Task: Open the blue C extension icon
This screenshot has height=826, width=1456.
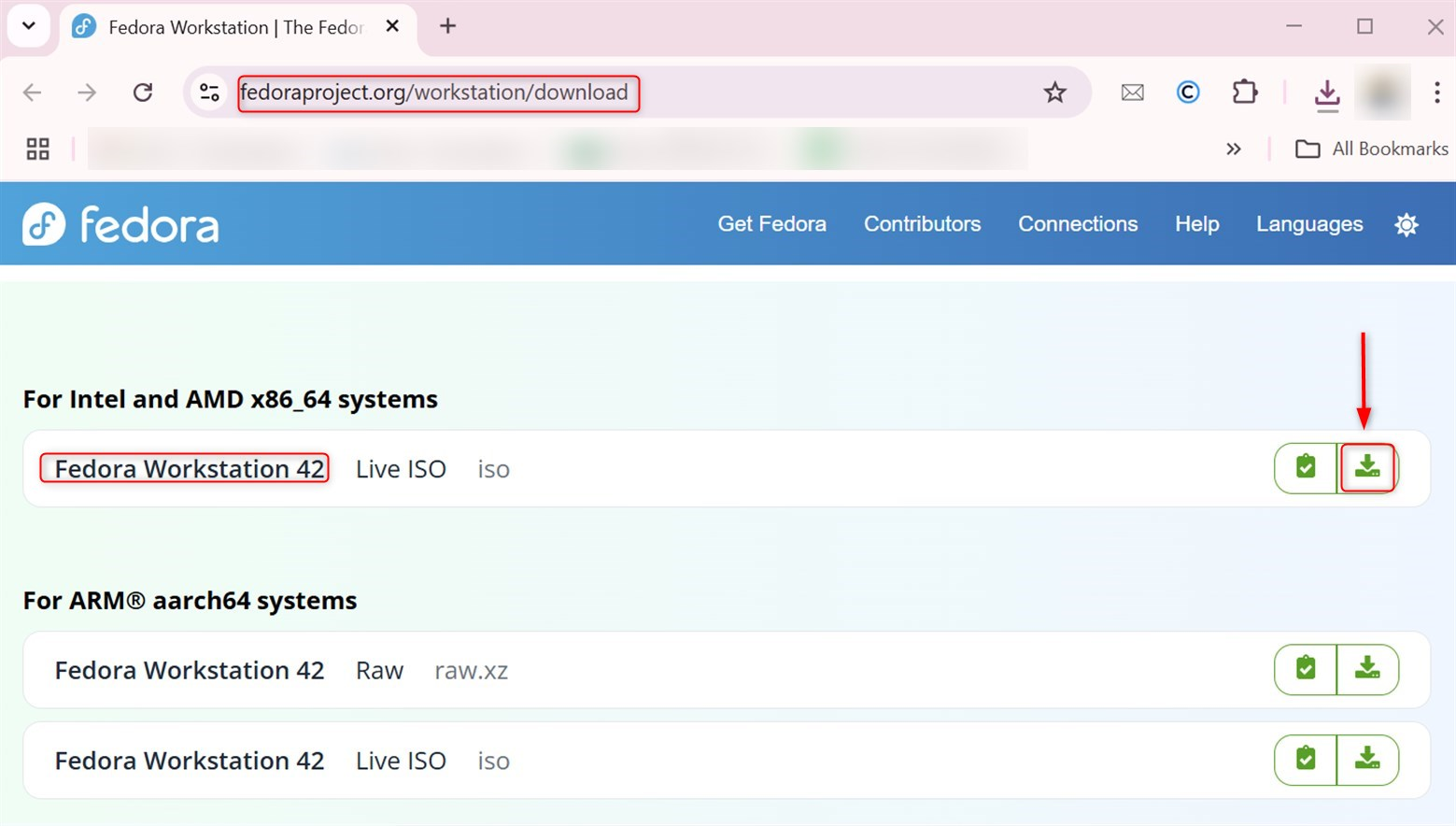Action: coord(1188,93)
